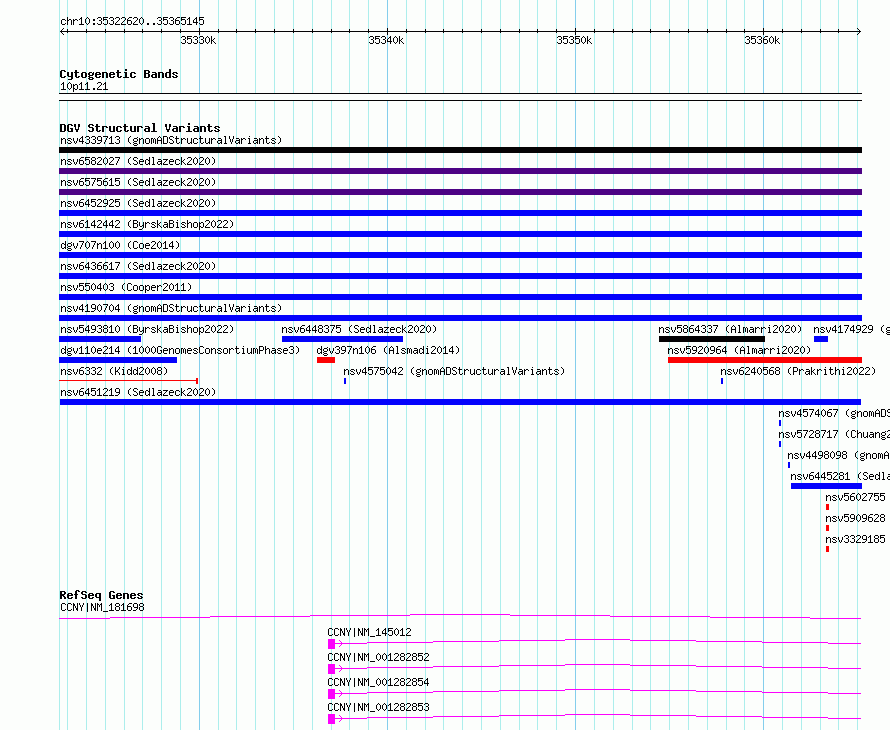Click the blue bar for dgv707n100
Viewport: 890px width, 730px height.
tap(460, 255)
